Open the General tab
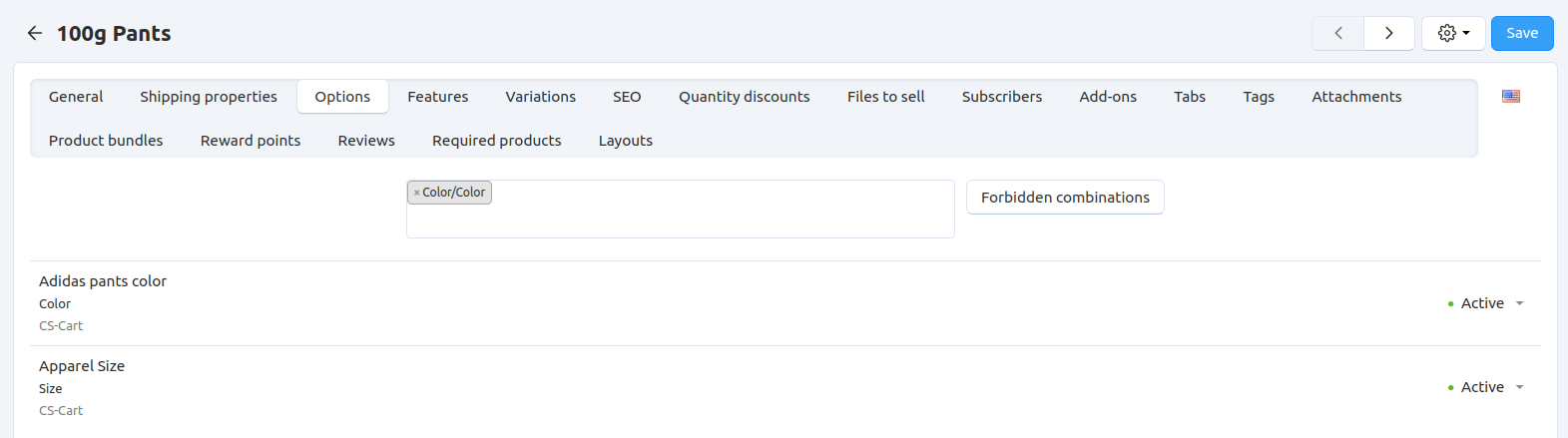The height and width of the screenshot is (438, 1568). (x=76, y=97)
